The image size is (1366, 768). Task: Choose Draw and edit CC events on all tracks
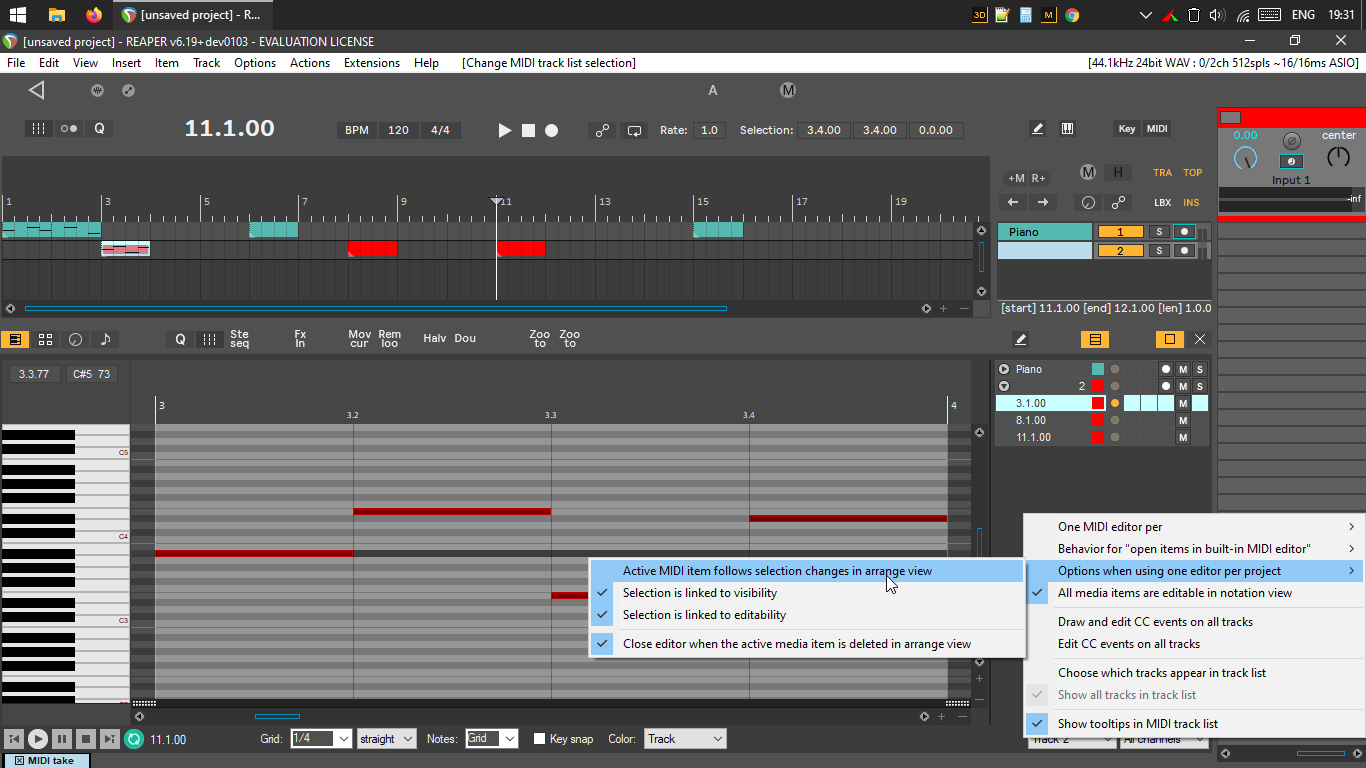pyautogui.click(x=1155, y=622)
